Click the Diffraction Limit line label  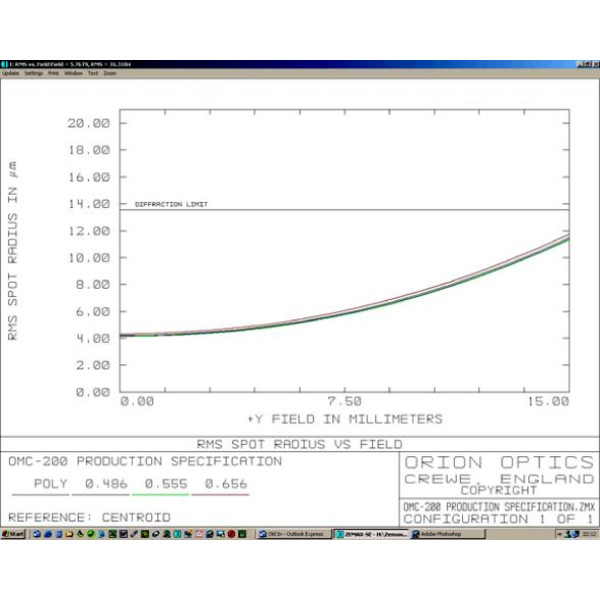click(x=171, y=204)
